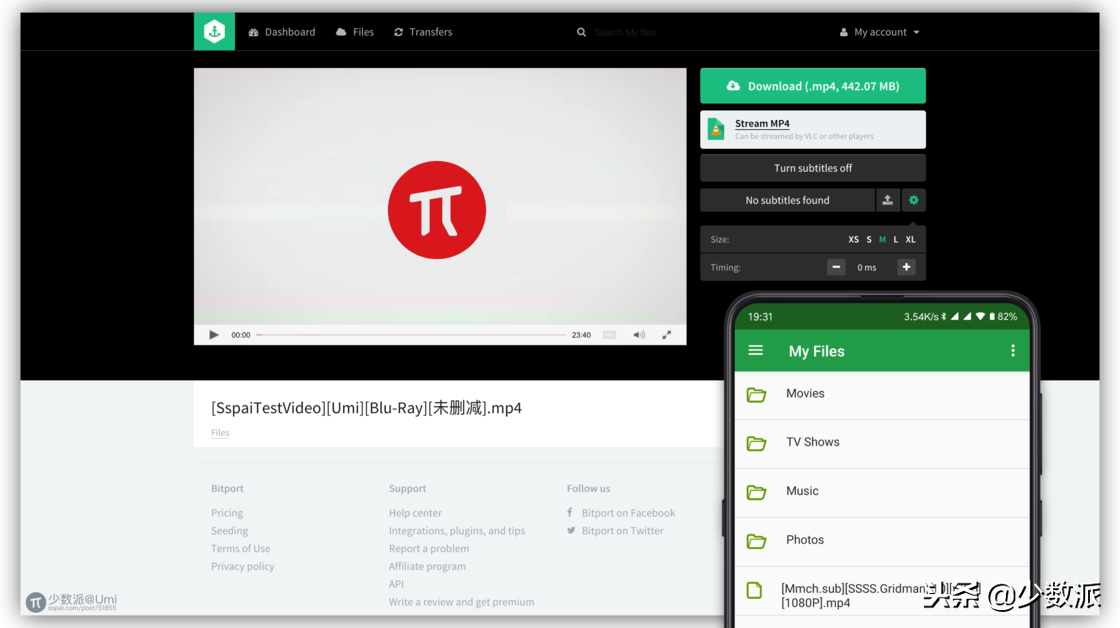Download the .mp4 file (442.07 MB)
The image size is (1120, 628).
[x=813, y=86]
